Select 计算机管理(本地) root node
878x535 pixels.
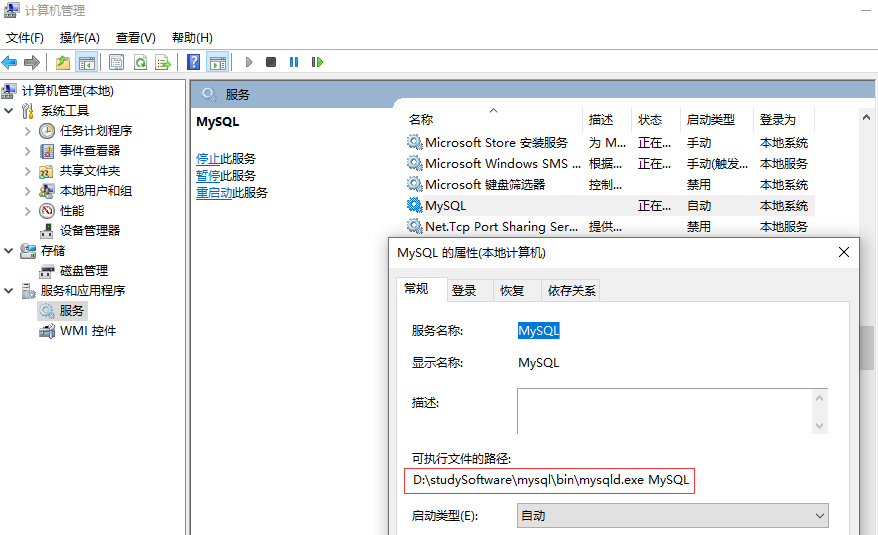pos(67,91)
